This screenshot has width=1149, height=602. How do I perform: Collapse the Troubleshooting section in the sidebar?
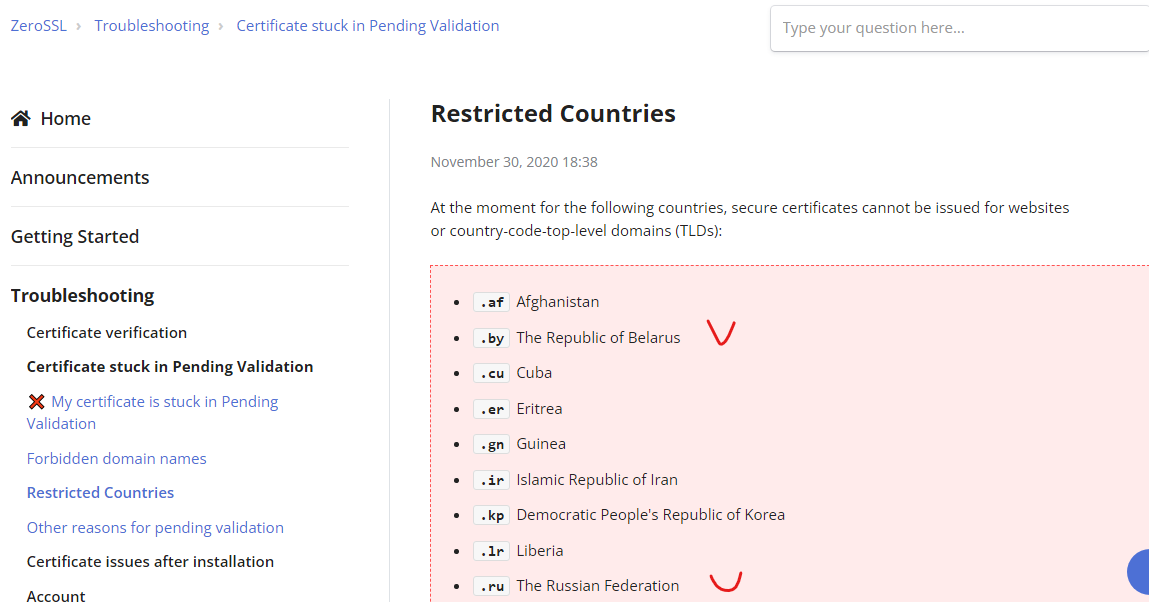pos(82,295)
